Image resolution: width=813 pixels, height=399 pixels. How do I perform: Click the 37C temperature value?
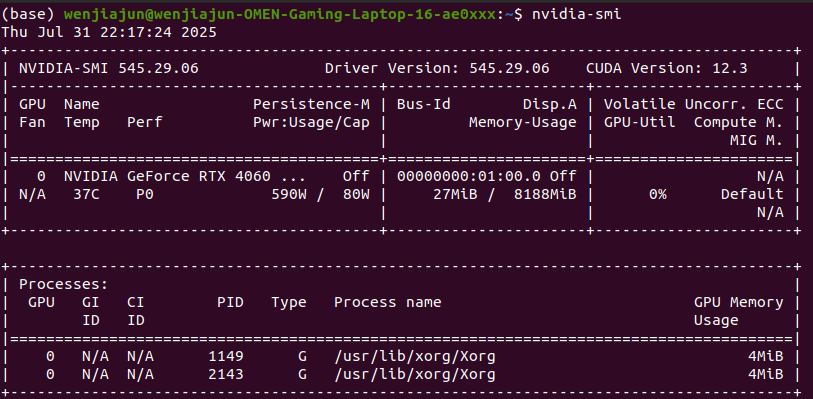tap(87, 195)
